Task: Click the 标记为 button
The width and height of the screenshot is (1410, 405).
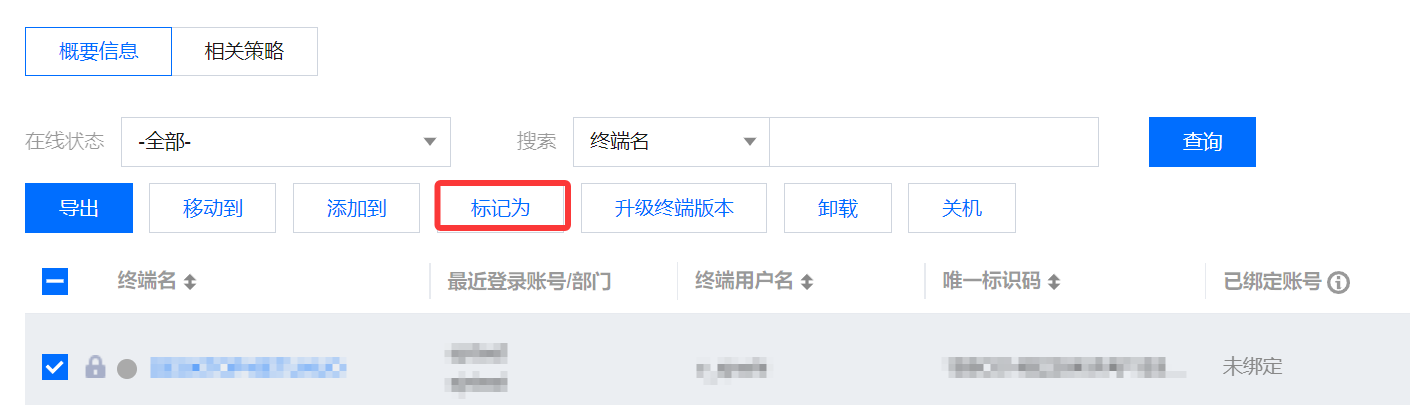Action: tap(501, 208)
